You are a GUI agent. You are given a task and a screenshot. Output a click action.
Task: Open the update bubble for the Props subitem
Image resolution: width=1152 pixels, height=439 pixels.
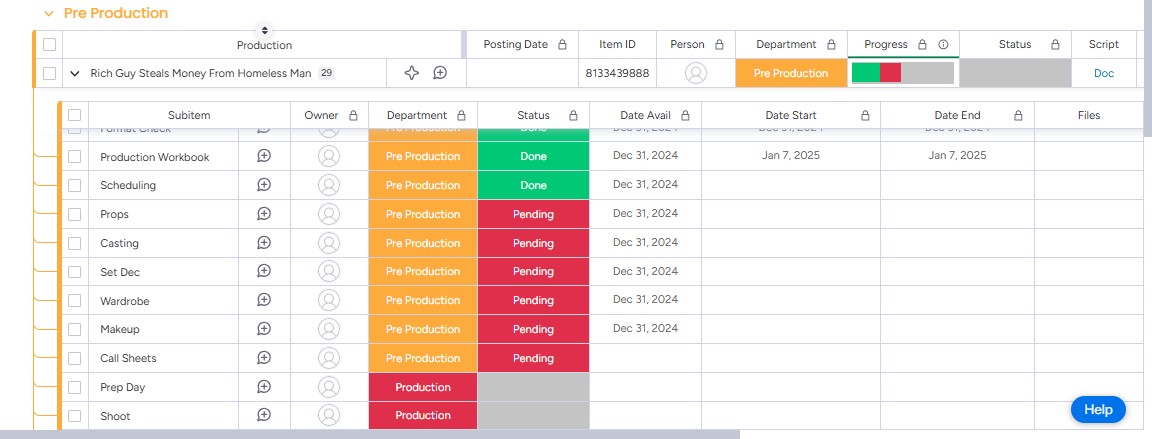click(264, 214)
